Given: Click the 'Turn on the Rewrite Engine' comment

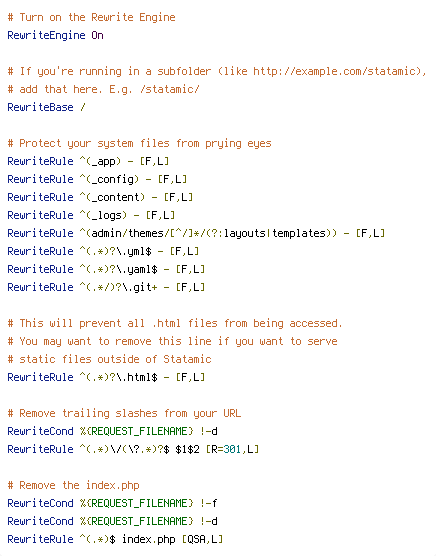Looking at the screenshot, I should pos(91,17).
